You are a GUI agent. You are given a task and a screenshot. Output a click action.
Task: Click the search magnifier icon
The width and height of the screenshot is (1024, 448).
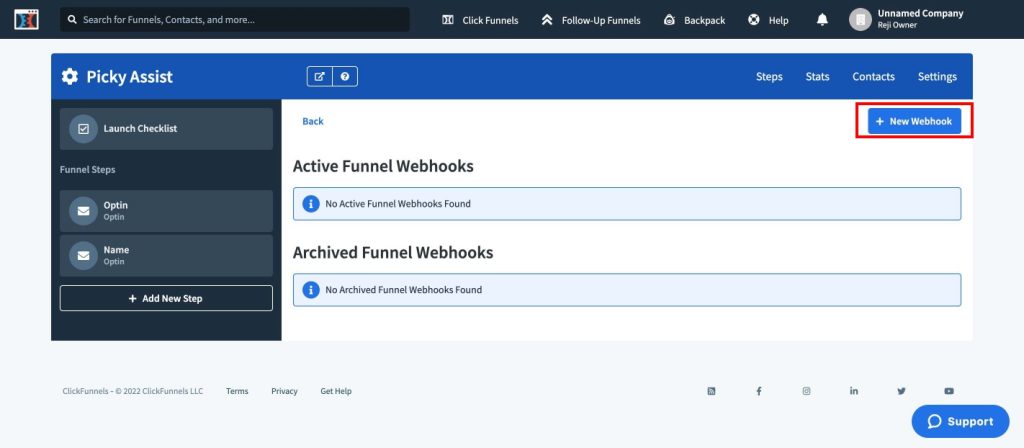tap(72, 20)
